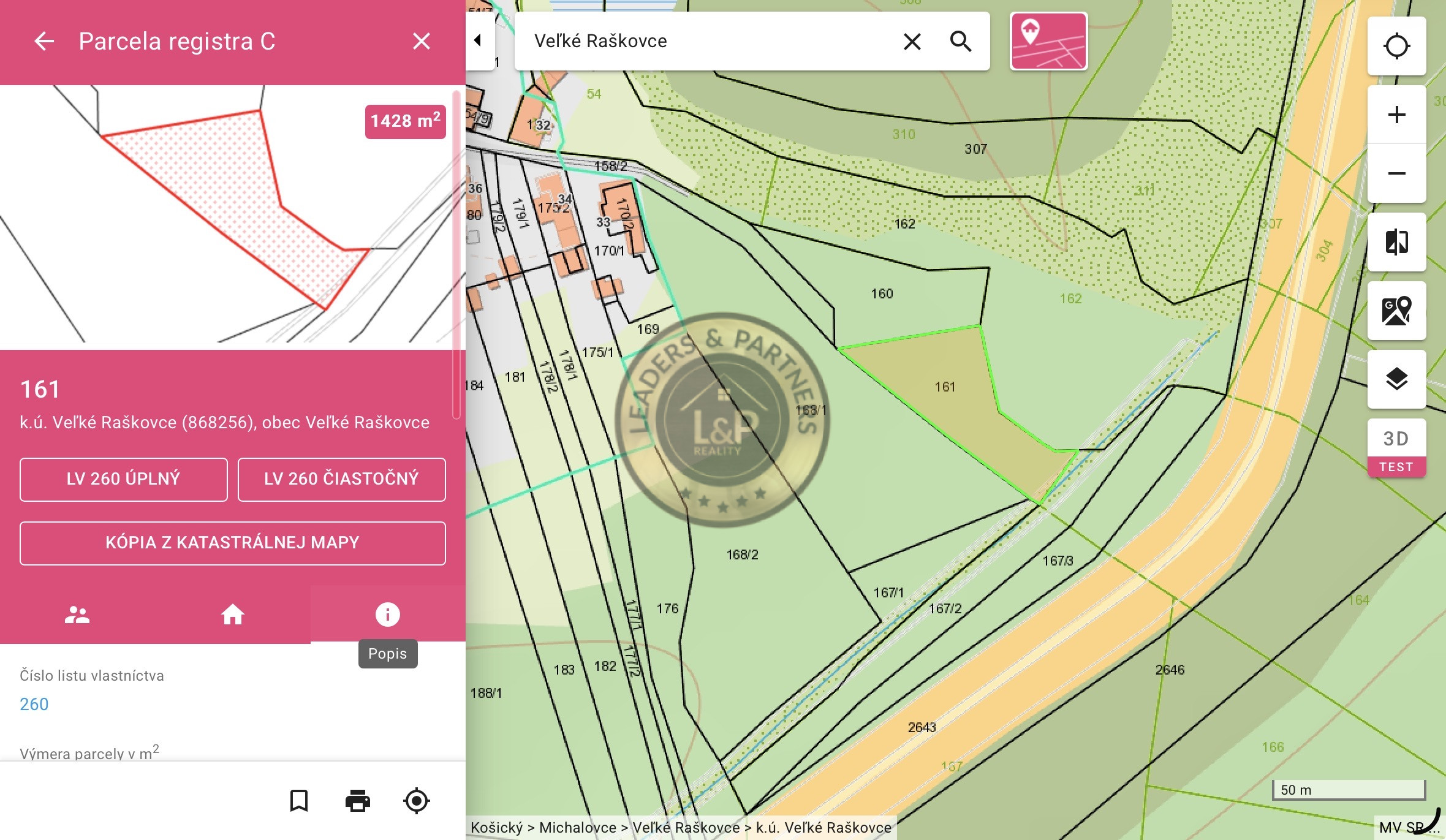
Task: Zoom in the map
Action: pos(1396,115)
